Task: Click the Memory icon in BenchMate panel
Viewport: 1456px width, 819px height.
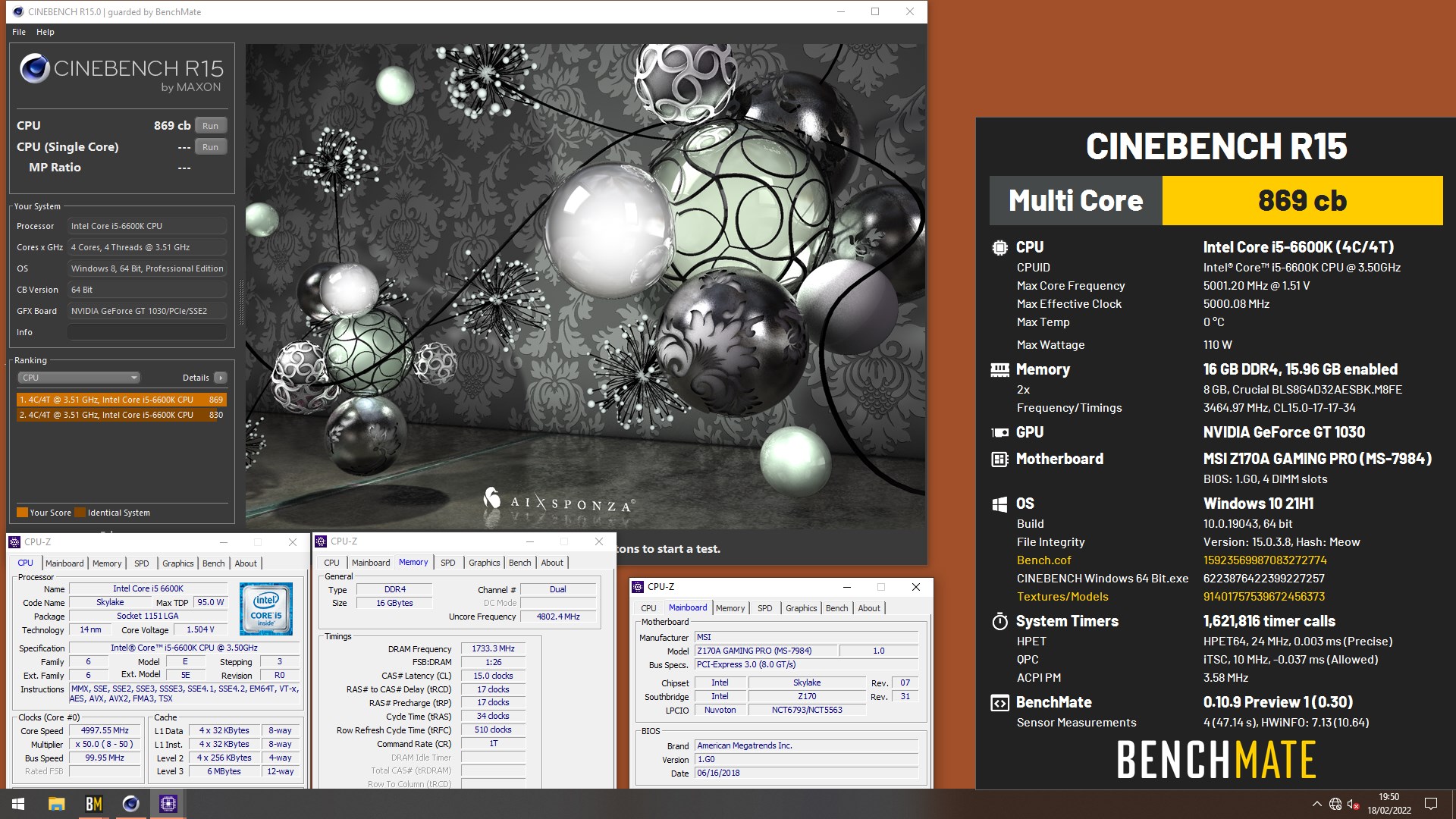Action: [x=999, y=370]
